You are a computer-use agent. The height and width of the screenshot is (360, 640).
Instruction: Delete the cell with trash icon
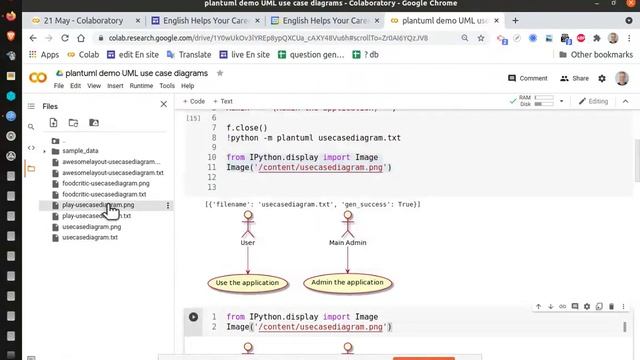pos(611,307)
